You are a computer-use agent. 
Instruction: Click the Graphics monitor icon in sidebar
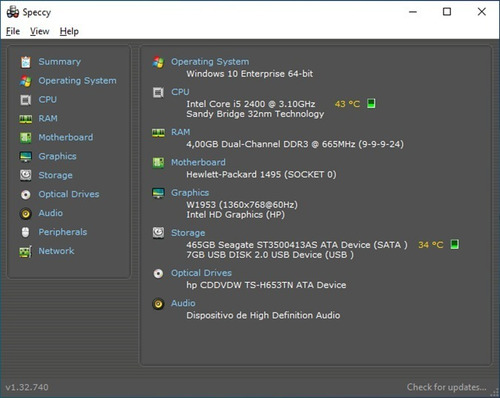point(26,157)
